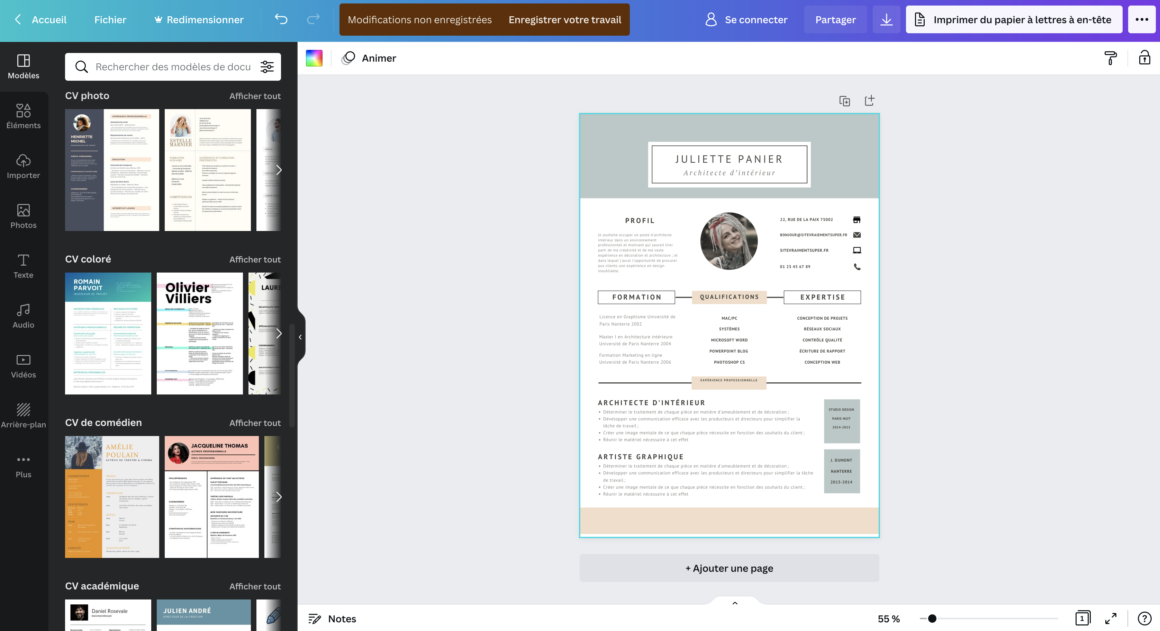Screen dimensions: 1160x631
Task: Select the Jacqueline Thomas CV template
Action: [x=212, y=496]
